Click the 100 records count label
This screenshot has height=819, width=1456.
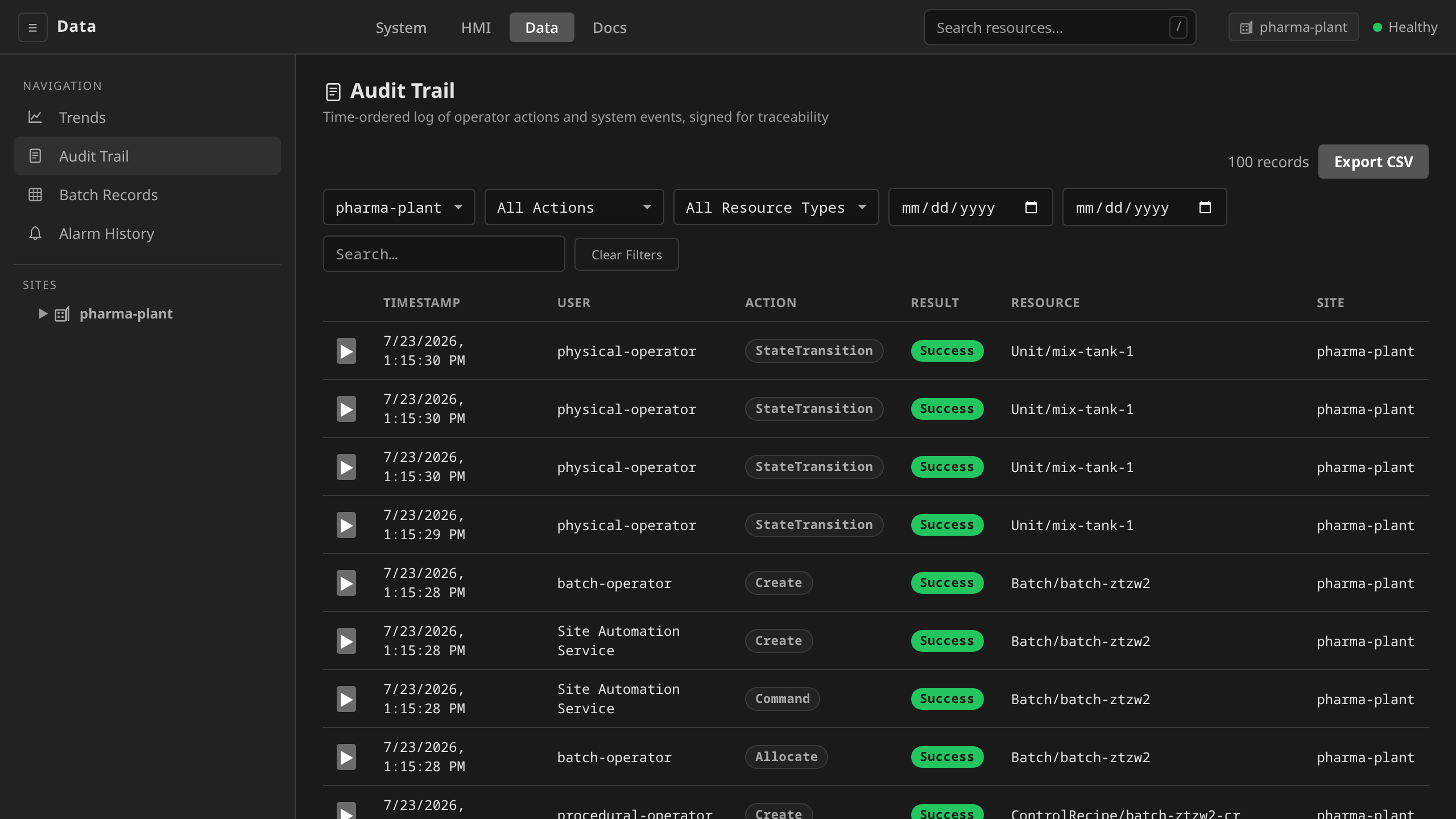point(1268,162)
